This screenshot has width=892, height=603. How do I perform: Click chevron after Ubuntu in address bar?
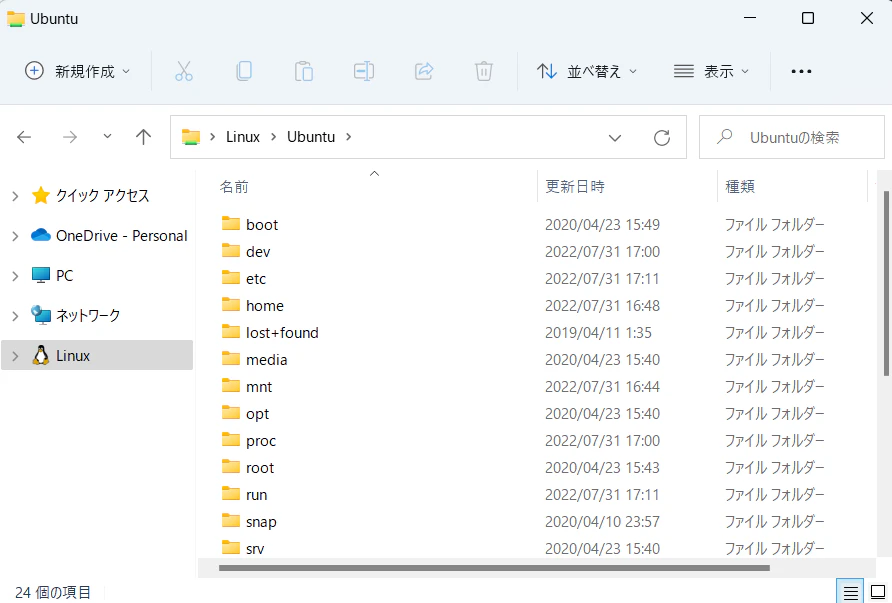(349, 137)
